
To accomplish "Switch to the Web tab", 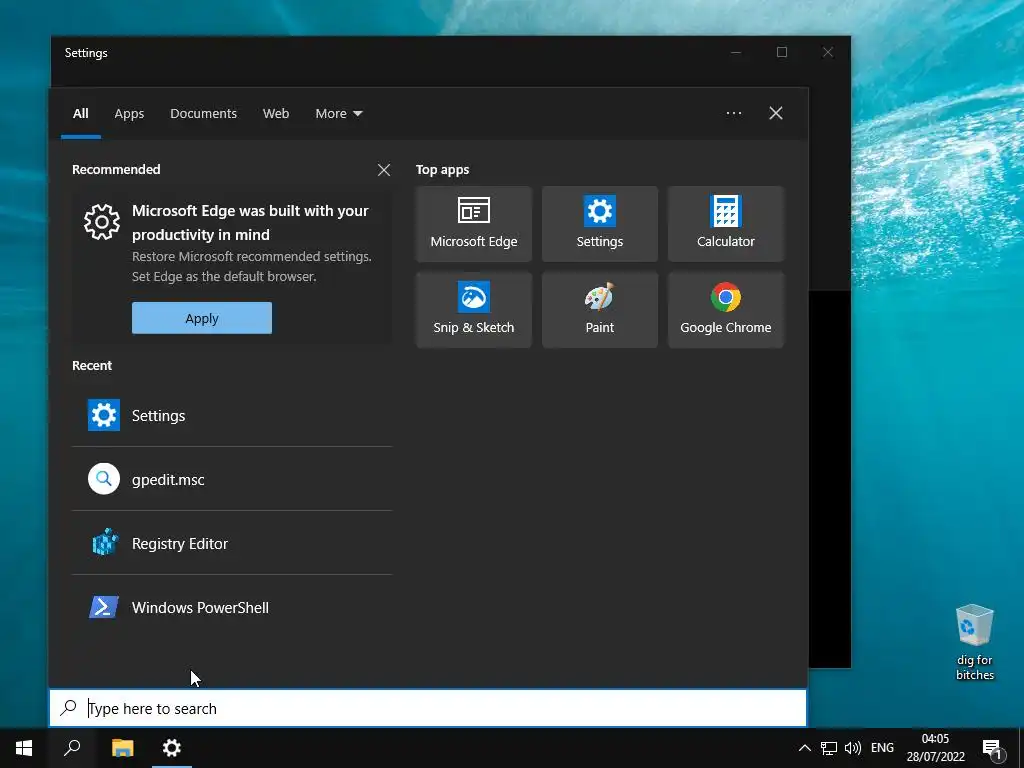I will [276, 114].
